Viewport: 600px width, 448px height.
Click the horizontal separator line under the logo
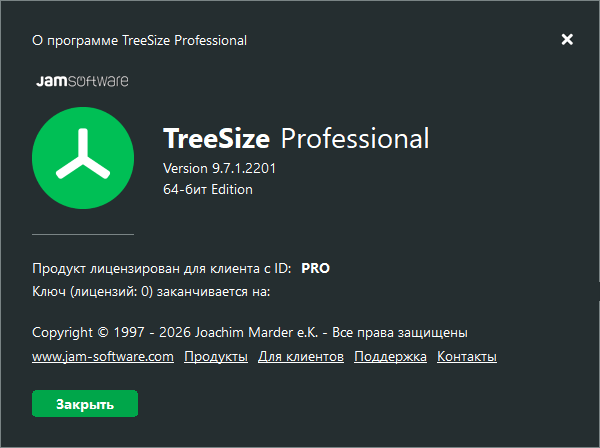[83, 234]
